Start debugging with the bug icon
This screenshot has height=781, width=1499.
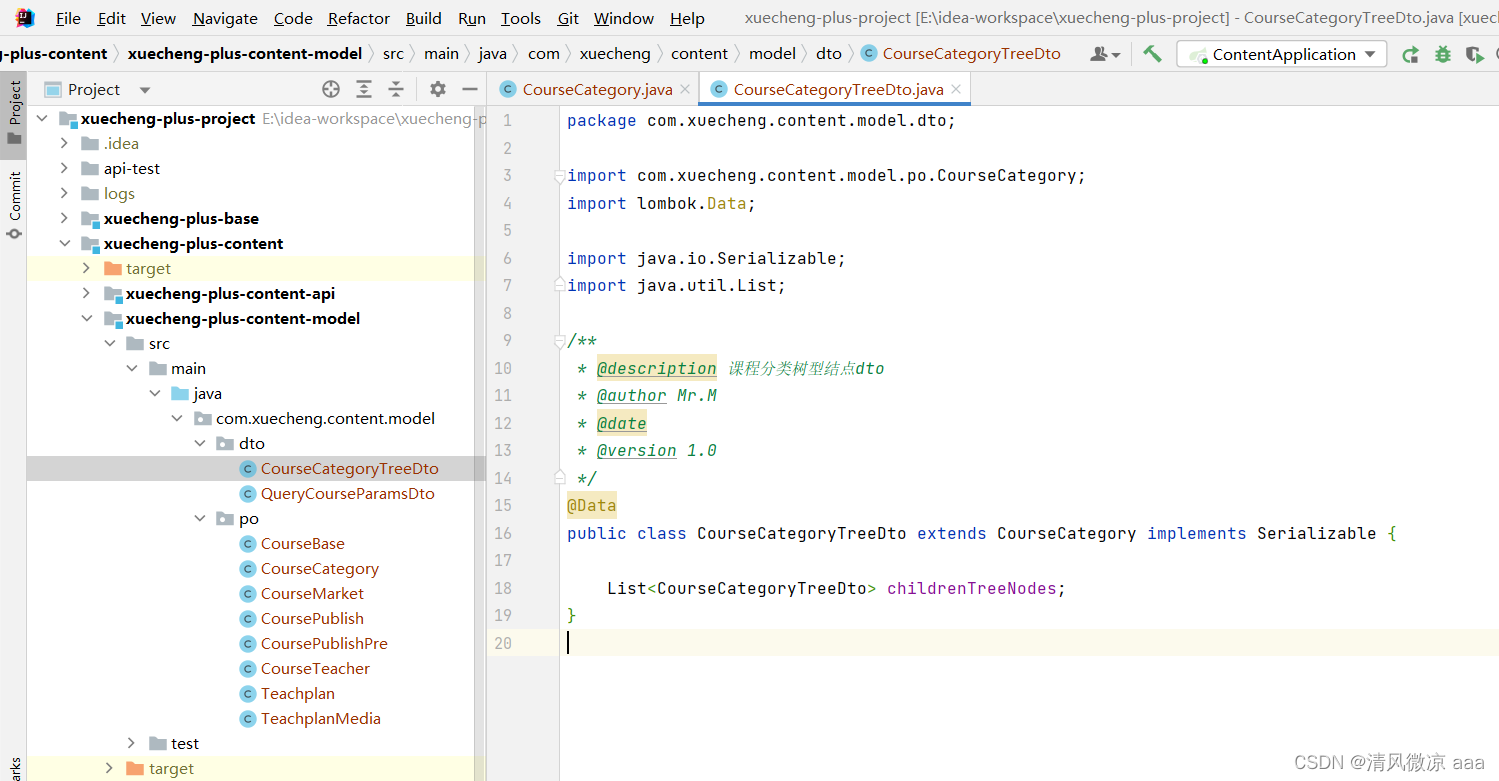pyautogui.click(x=1442, y=54)
